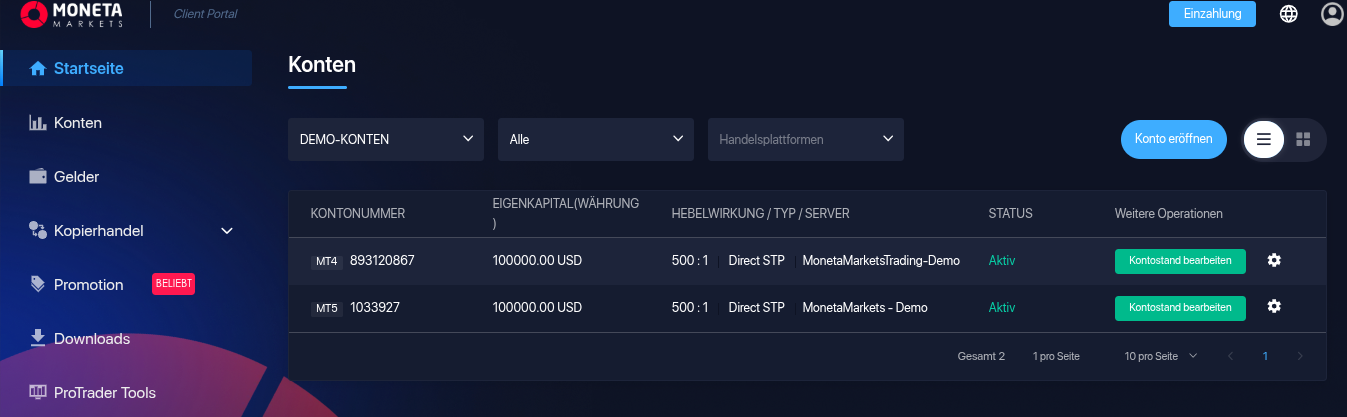Open the DEMO-KONTEN account type dropdown
This screenshot has height=417, width=1347.
click(385, 140)
